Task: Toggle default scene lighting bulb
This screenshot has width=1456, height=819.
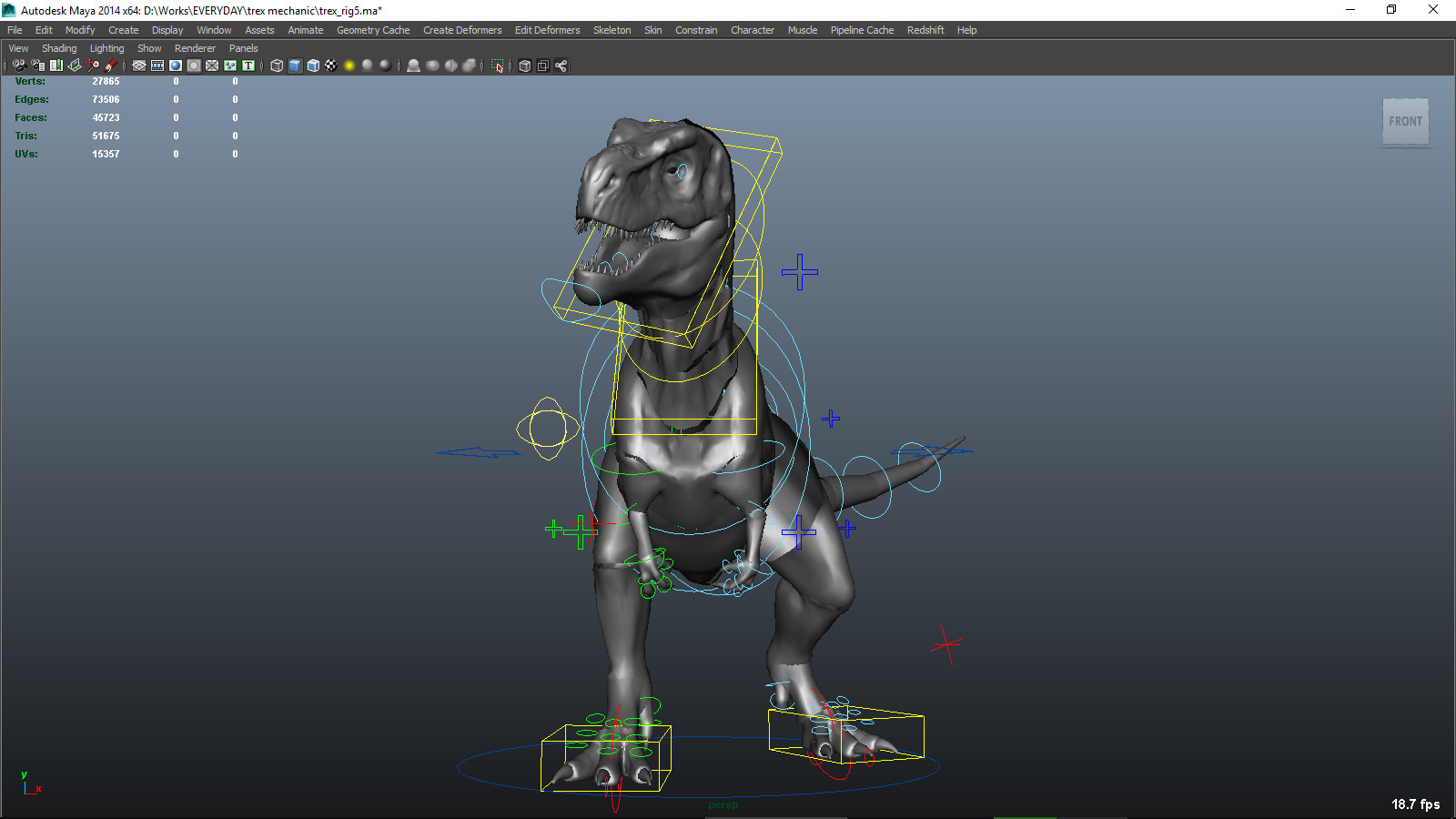Action: tap(349, 65)
